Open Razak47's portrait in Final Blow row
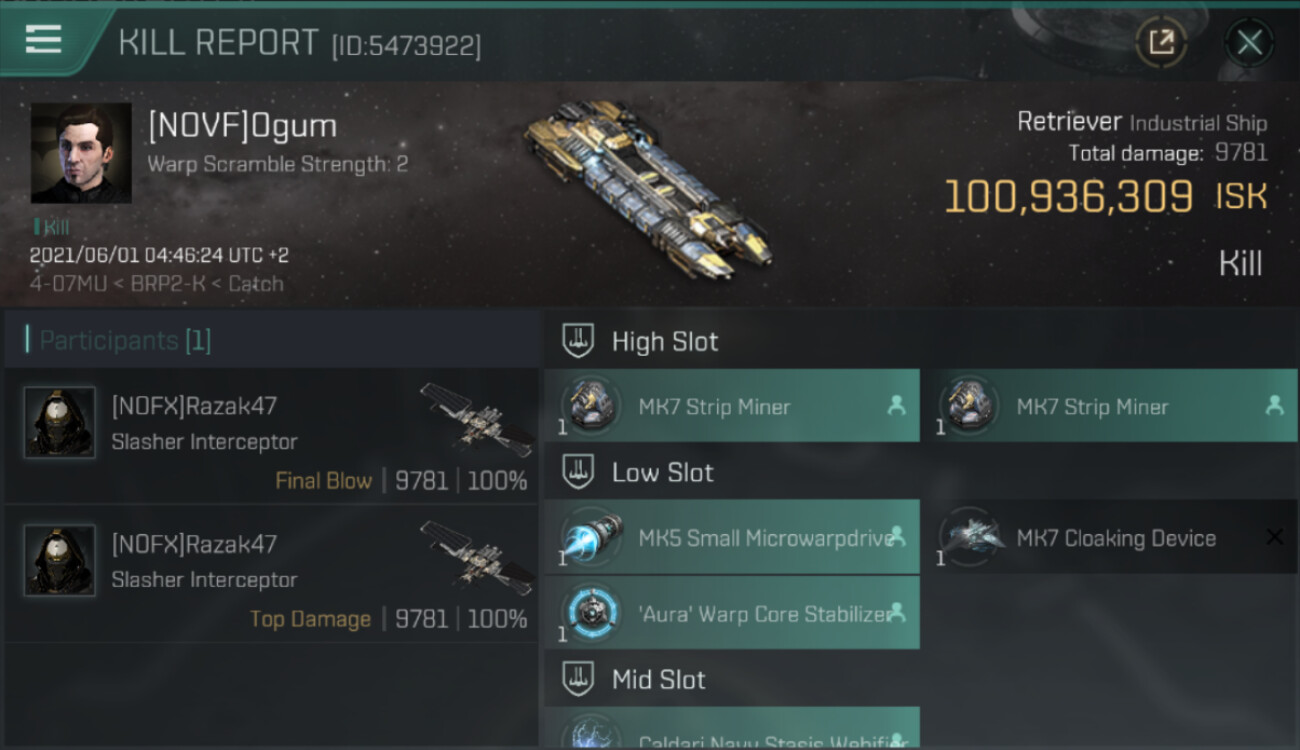1300x750 pixels. [60, 423]
